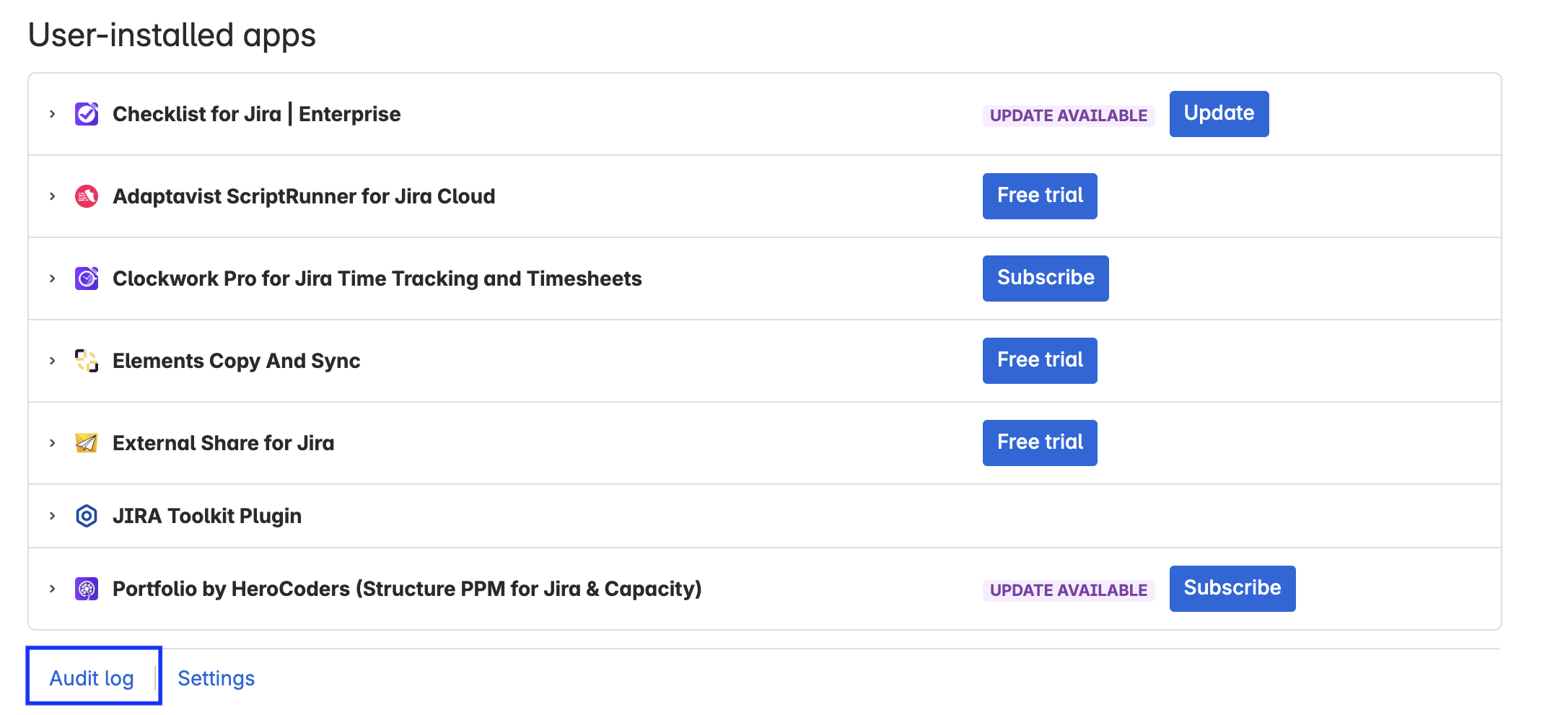Click the Clockwork Pro clock icon
Image resolution: width=1568 pixels, height=715 pixels.
[x=87, y=278]
